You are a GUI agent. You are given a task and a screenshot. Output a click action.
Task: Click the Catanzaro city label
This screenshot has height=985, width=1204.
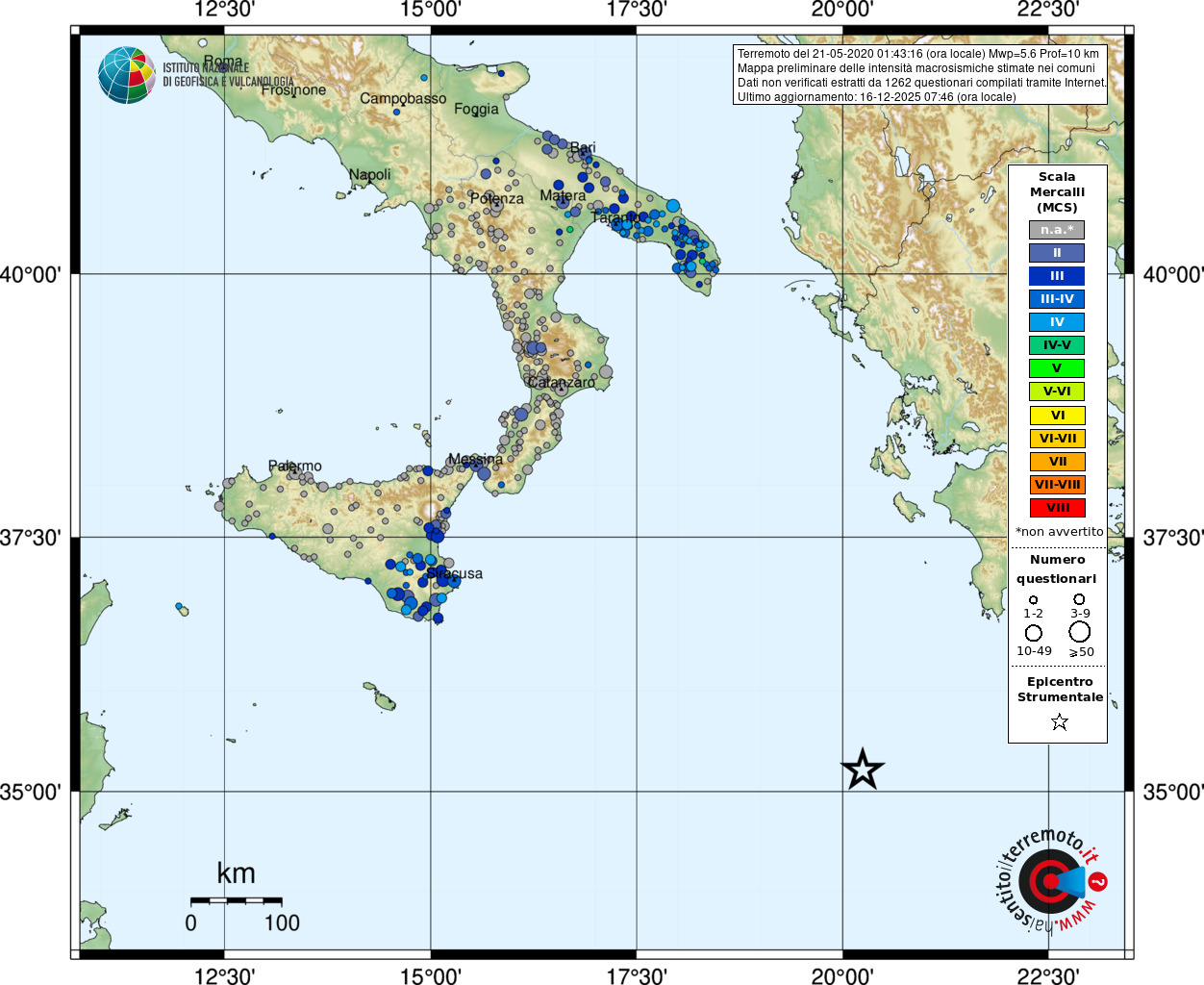(561, 382)
